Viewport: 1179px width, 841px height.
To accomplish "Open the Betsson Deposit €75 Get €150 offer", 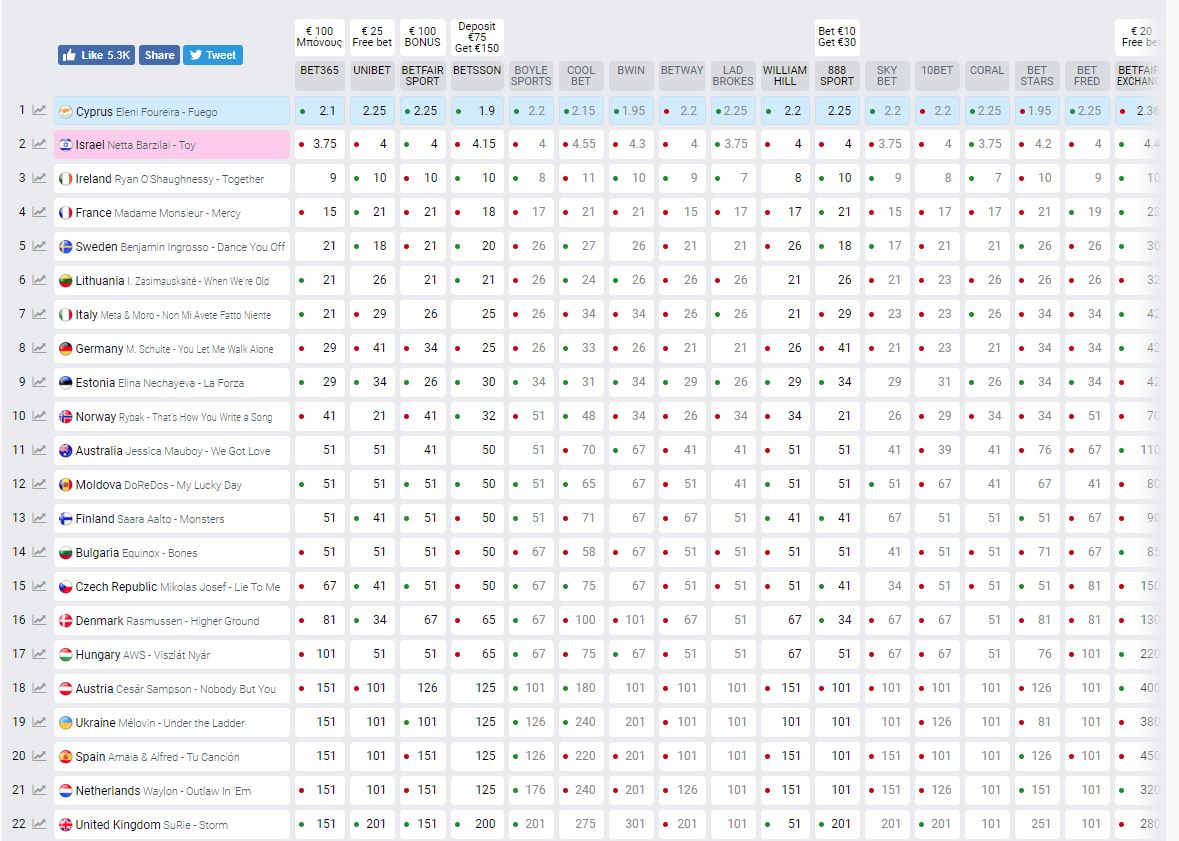I will coord(477,37).
